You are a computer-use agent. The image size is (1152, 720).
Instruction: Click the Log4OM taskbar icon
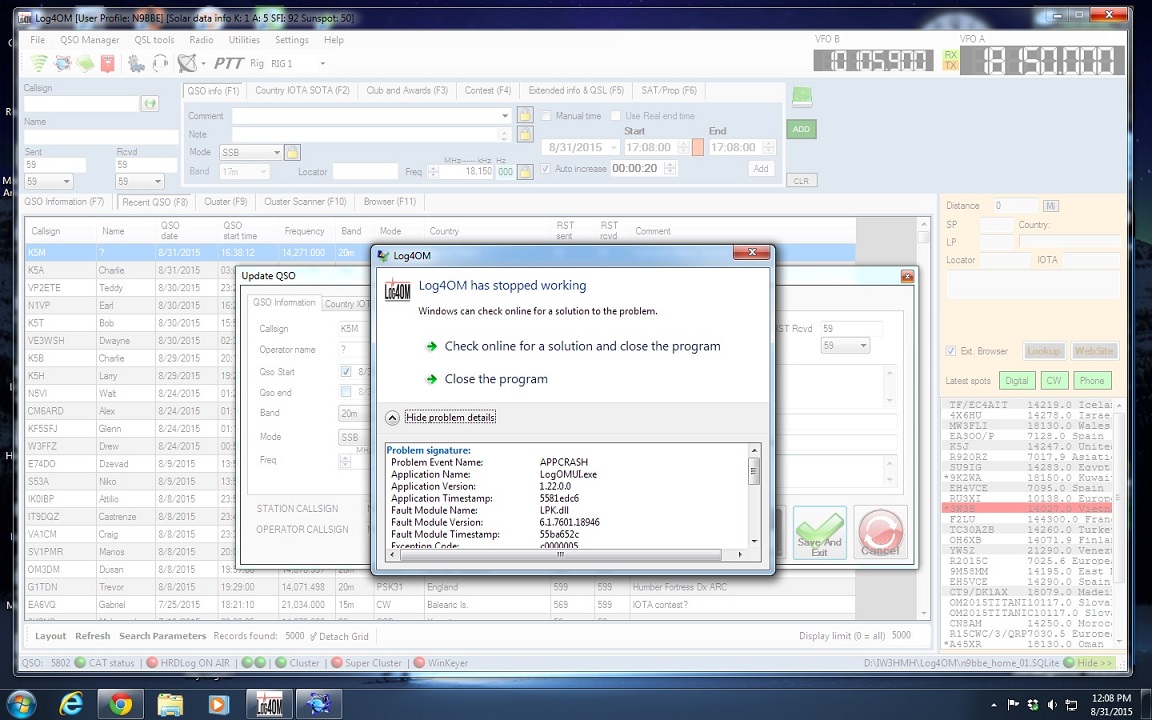[269, 704]
